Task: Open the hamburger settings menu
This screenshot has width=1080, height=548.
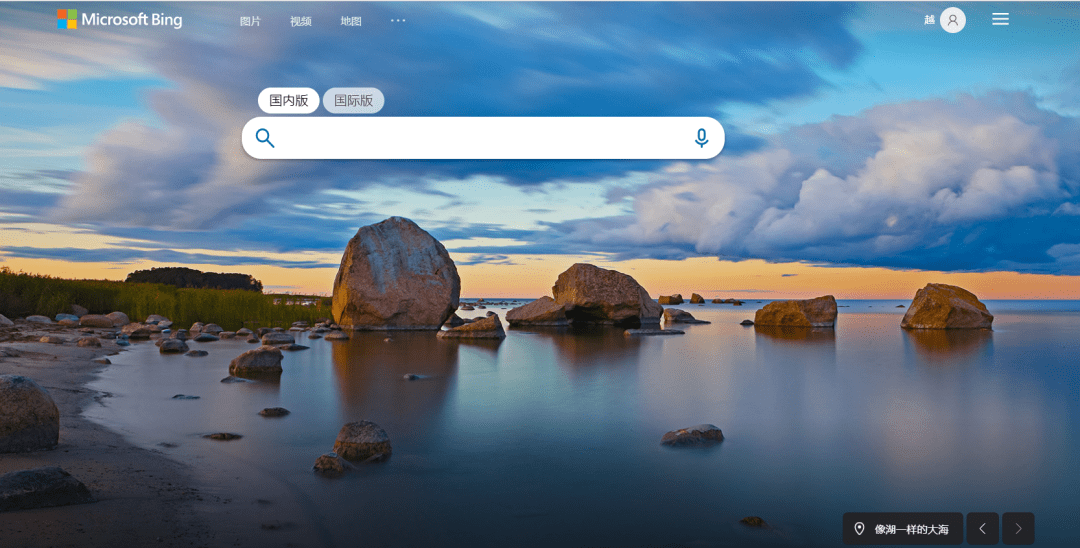Action: pyautogui.click(x=1000, y=19)
